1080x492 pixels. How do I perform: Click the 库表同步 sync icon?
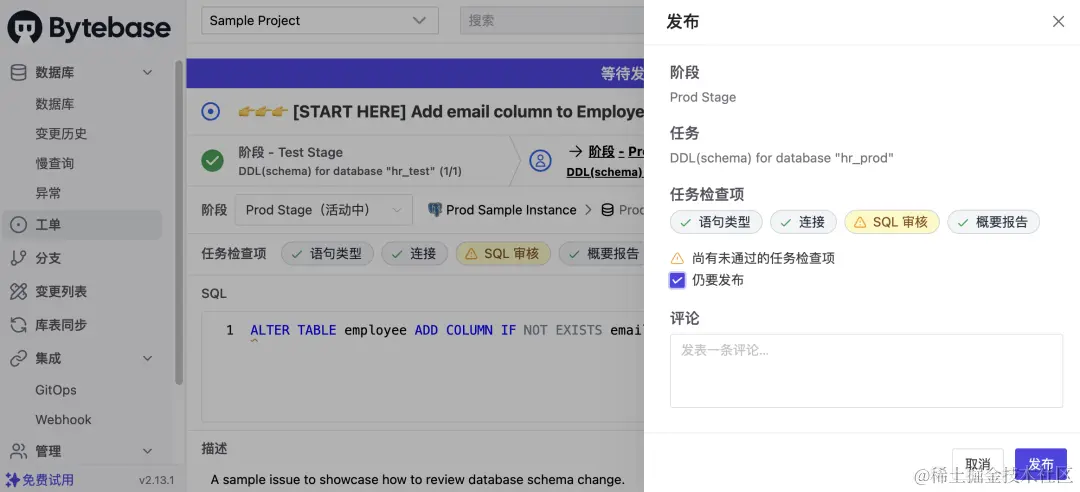click(19, 325)
